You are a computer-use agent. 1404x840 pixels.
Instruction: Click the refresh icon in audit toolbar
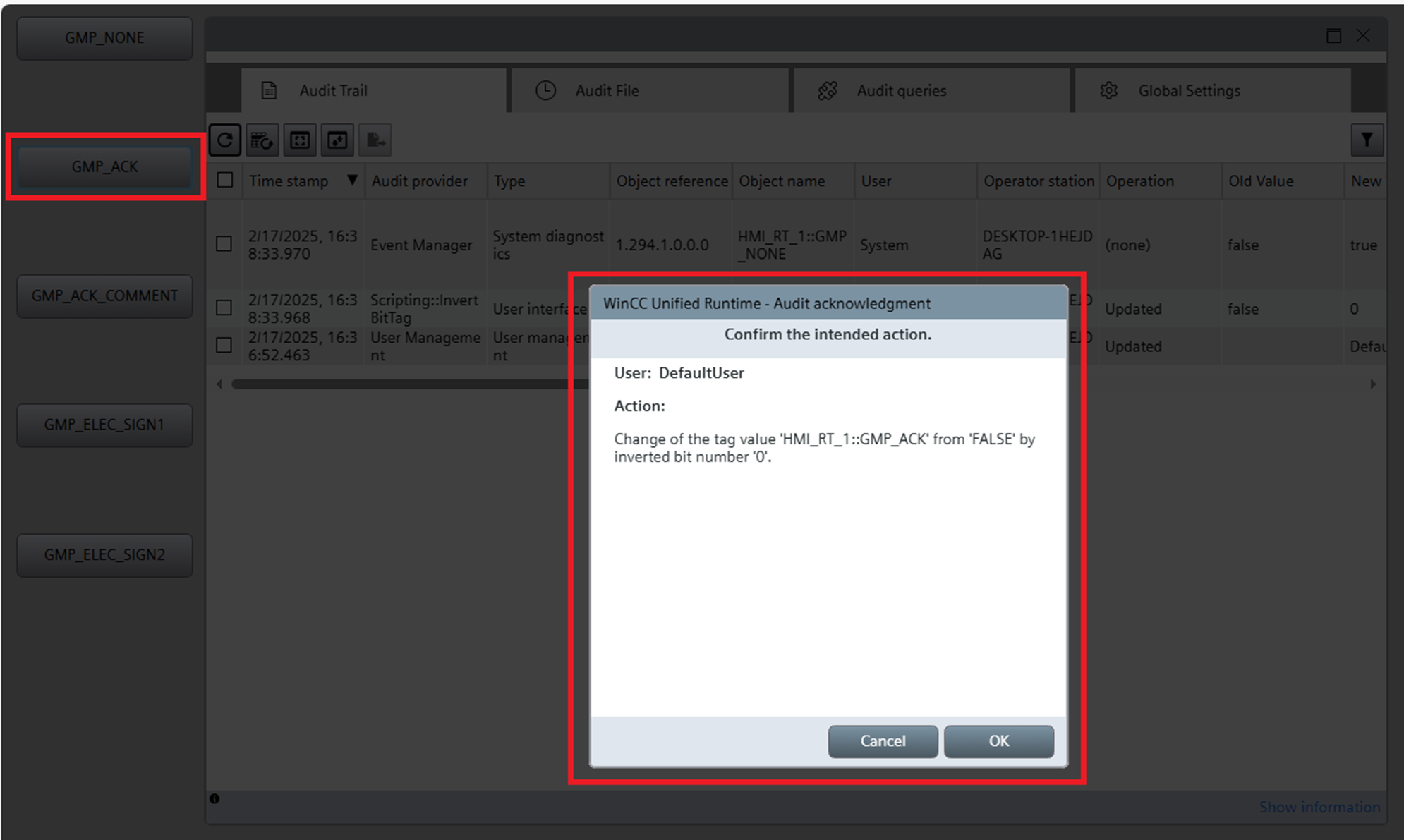pos(225,140)
